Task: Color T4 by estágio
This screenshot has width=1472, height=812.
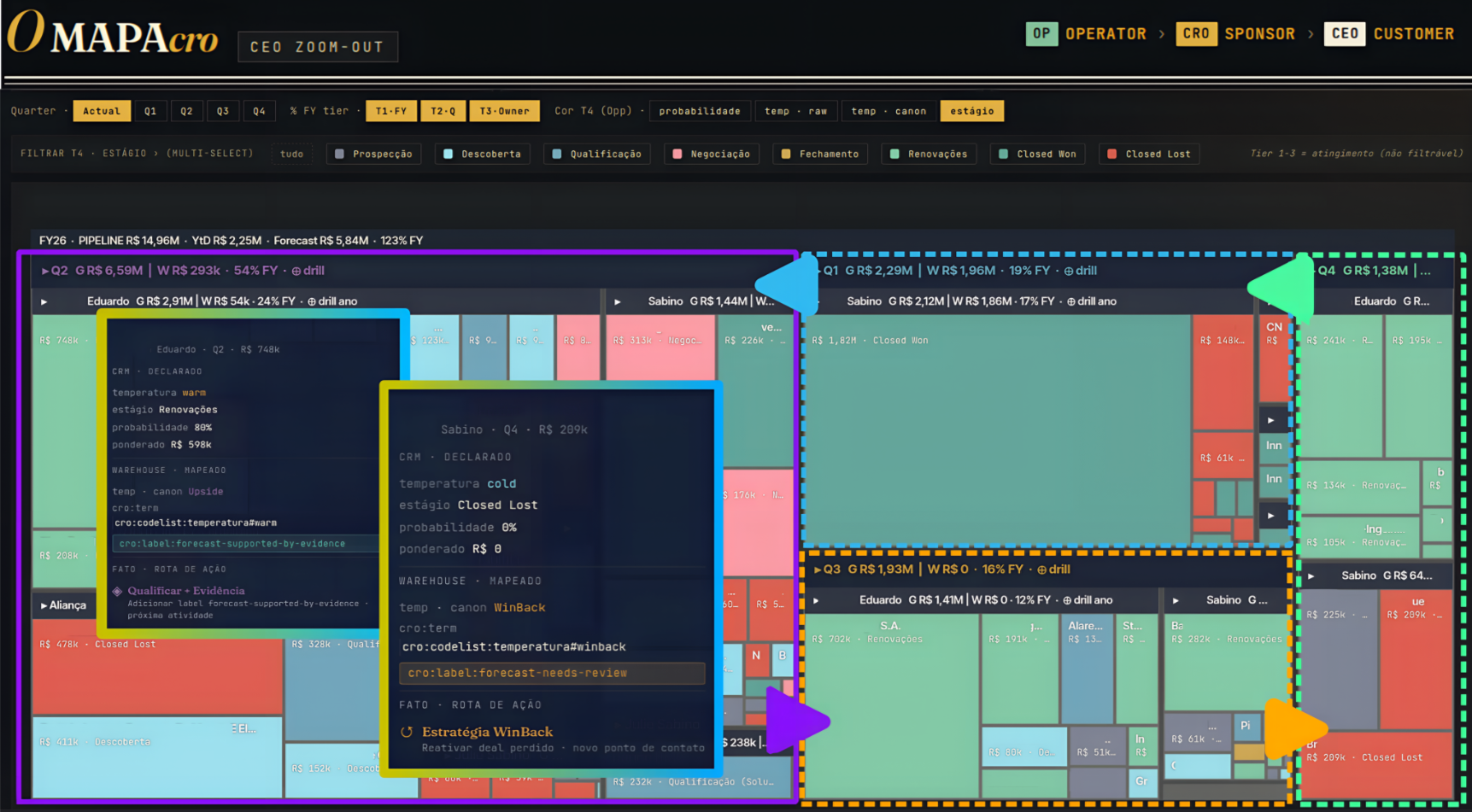Action: (x=972, y=111)
